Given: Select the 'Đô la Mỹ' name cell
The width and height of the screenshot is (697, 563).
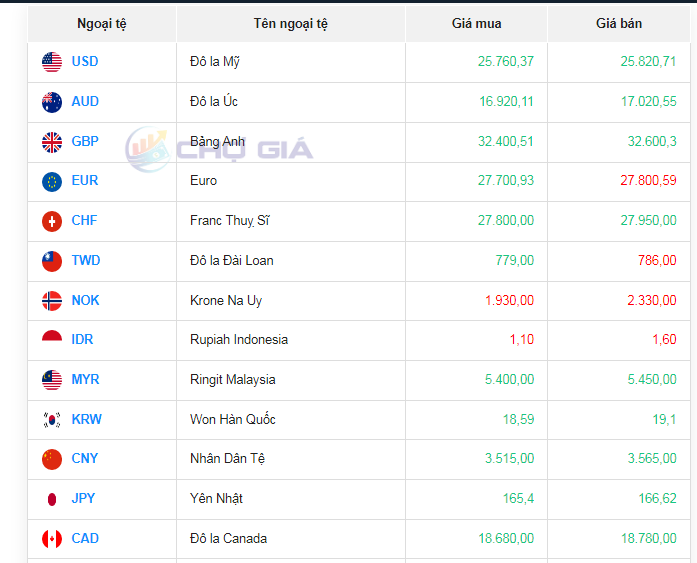Looking at the screenshot, I should point(291,62).
